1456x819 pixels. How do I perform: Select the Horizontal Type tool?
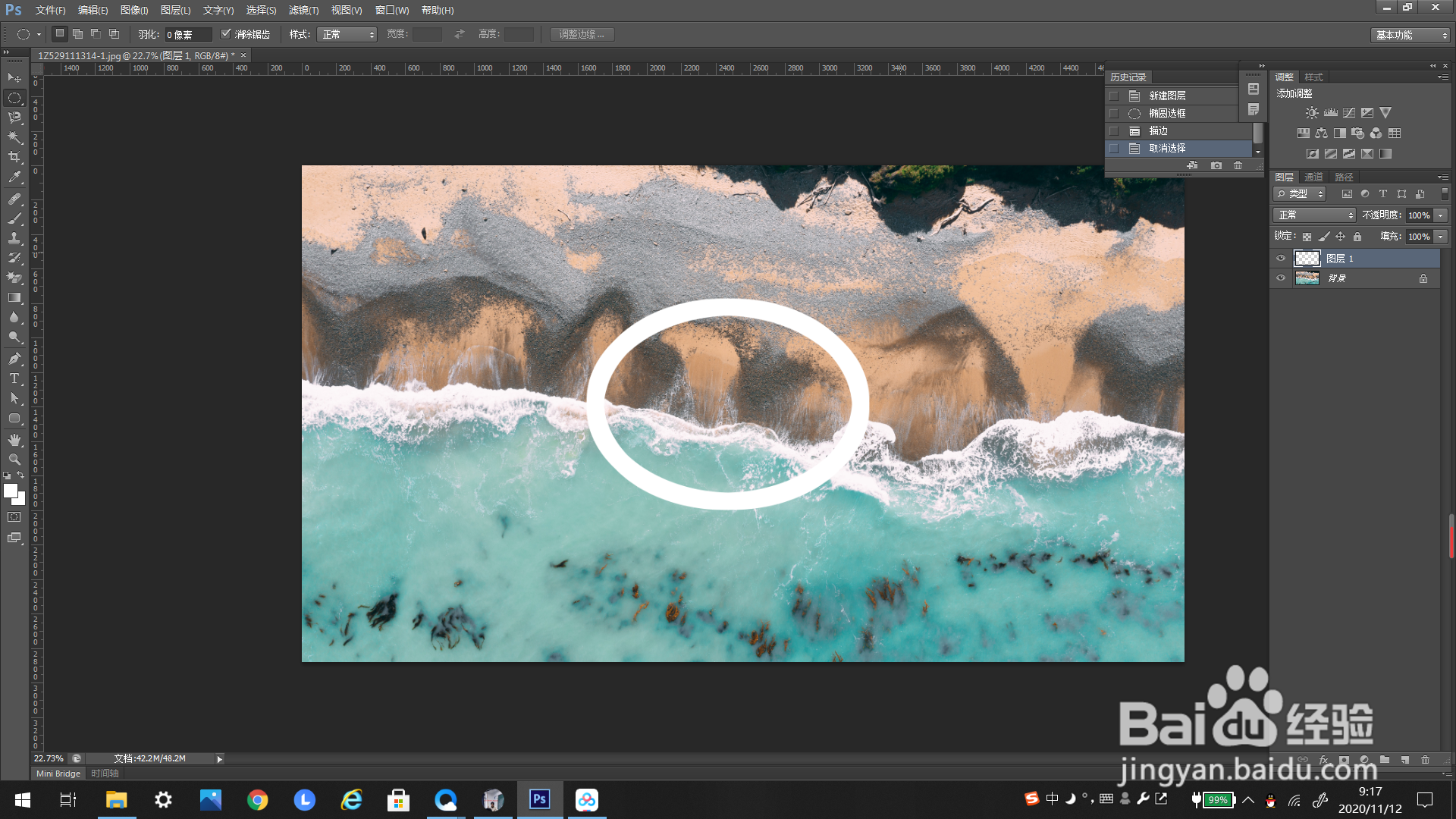pos(14,378)
